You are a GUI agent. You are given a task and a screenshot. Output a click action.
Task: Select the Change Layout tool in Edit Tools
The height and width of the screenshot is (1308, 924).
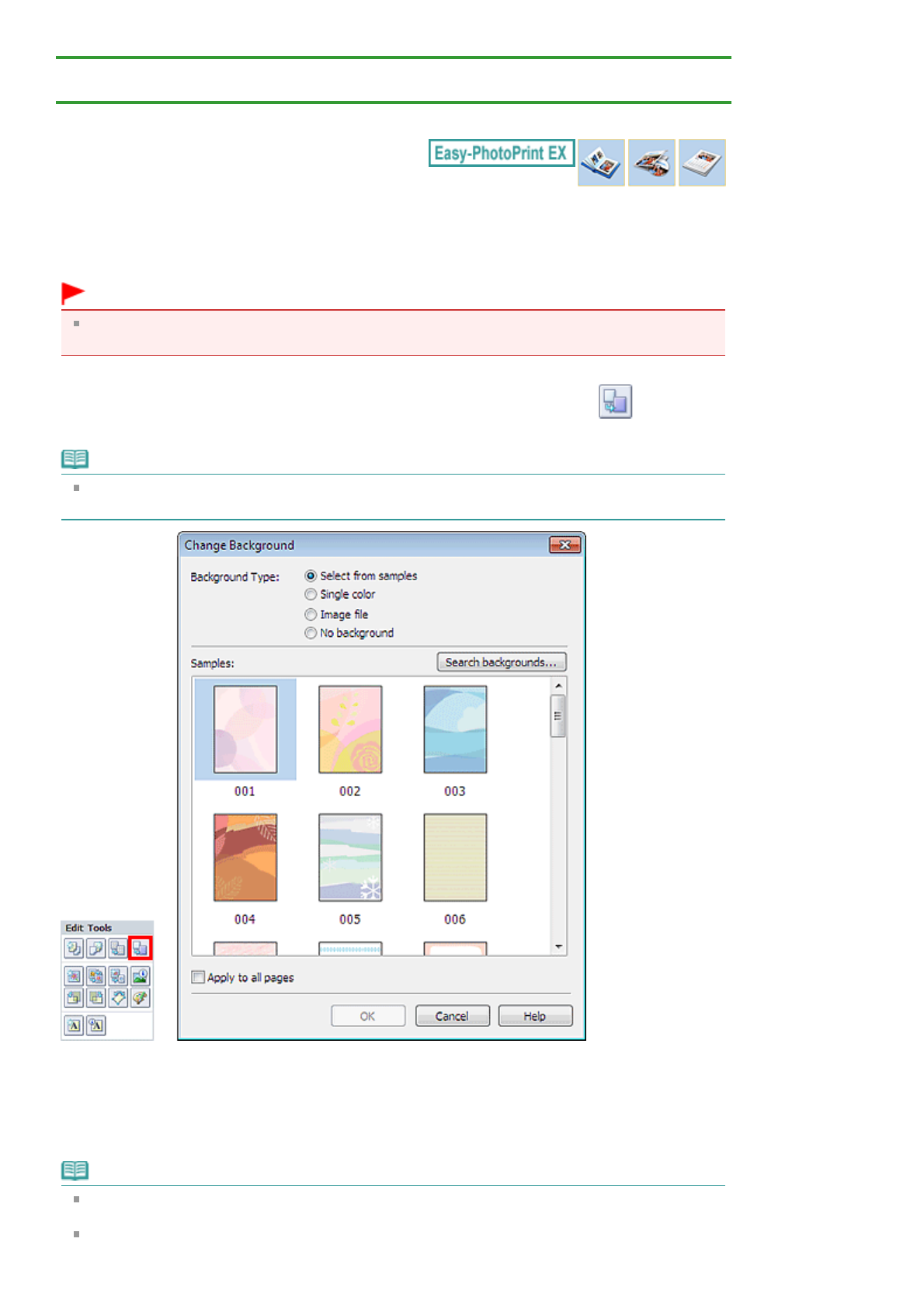point(117,948)
